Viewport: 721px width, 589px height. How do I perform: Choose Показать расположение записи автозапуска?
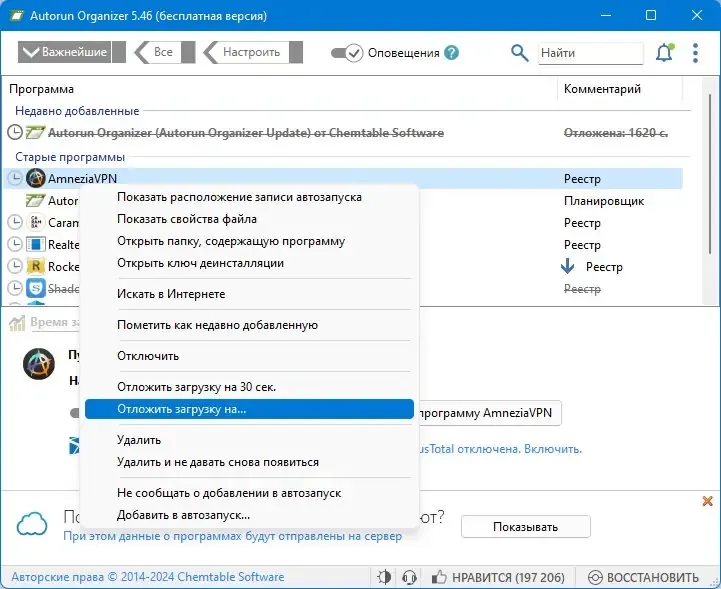(x=249, y=197)
